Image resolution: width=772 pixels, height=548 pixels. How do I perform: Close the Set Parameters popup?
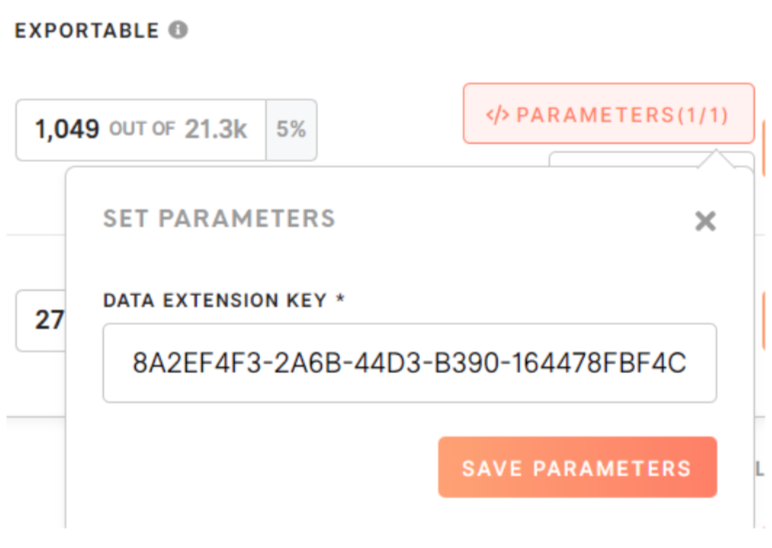click(x=705, y=221)
